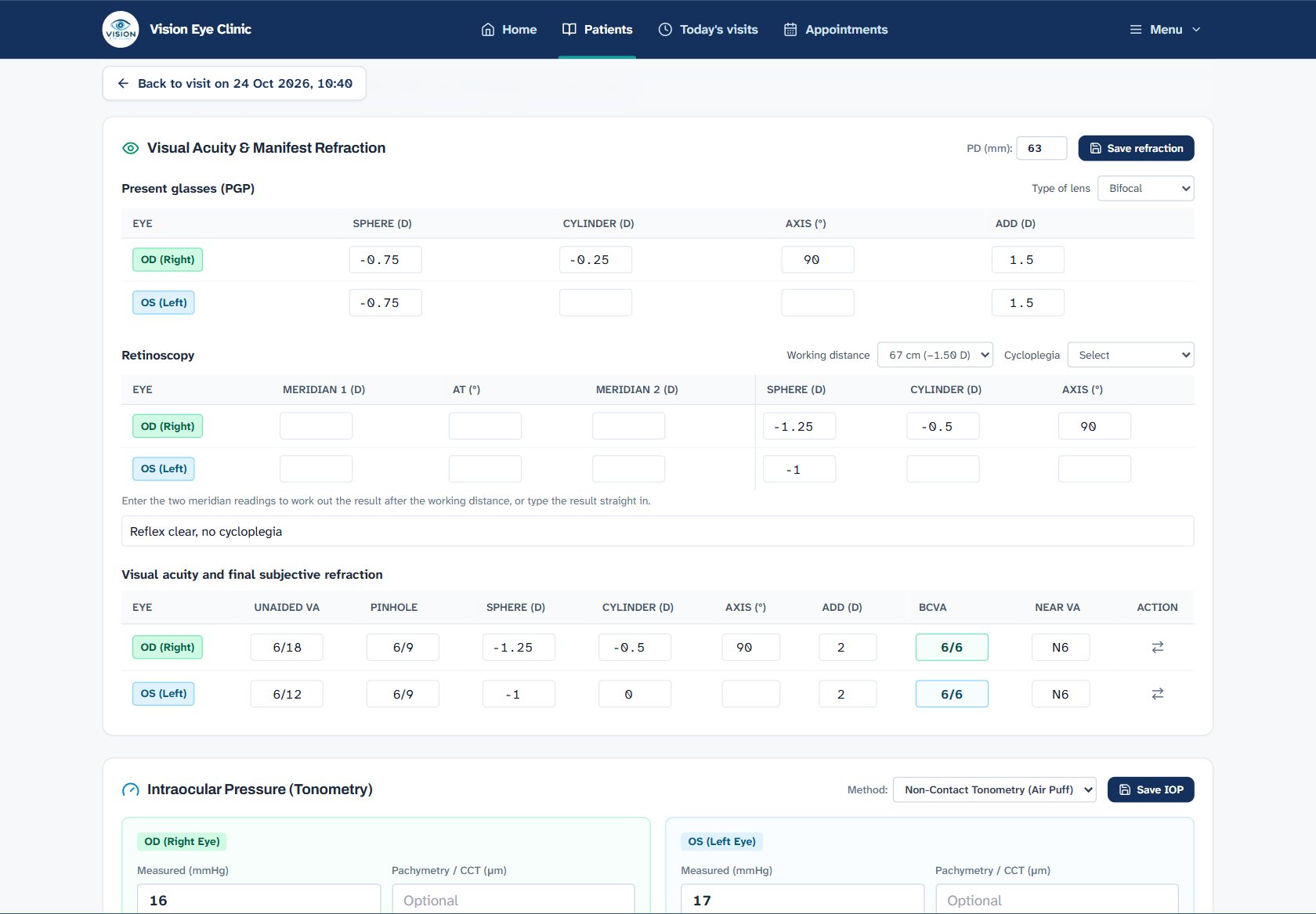The image size is (1316, 914).
Task: Click OD measured IOP field showing 16
Action: (258, 899)
